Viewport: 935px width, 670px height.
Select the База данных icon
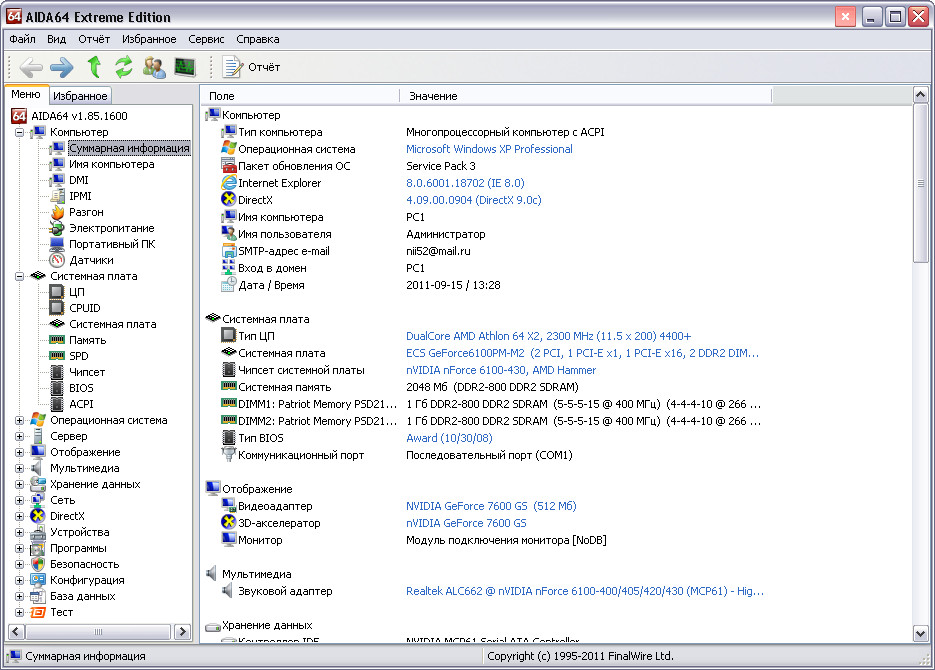point(38,597)
